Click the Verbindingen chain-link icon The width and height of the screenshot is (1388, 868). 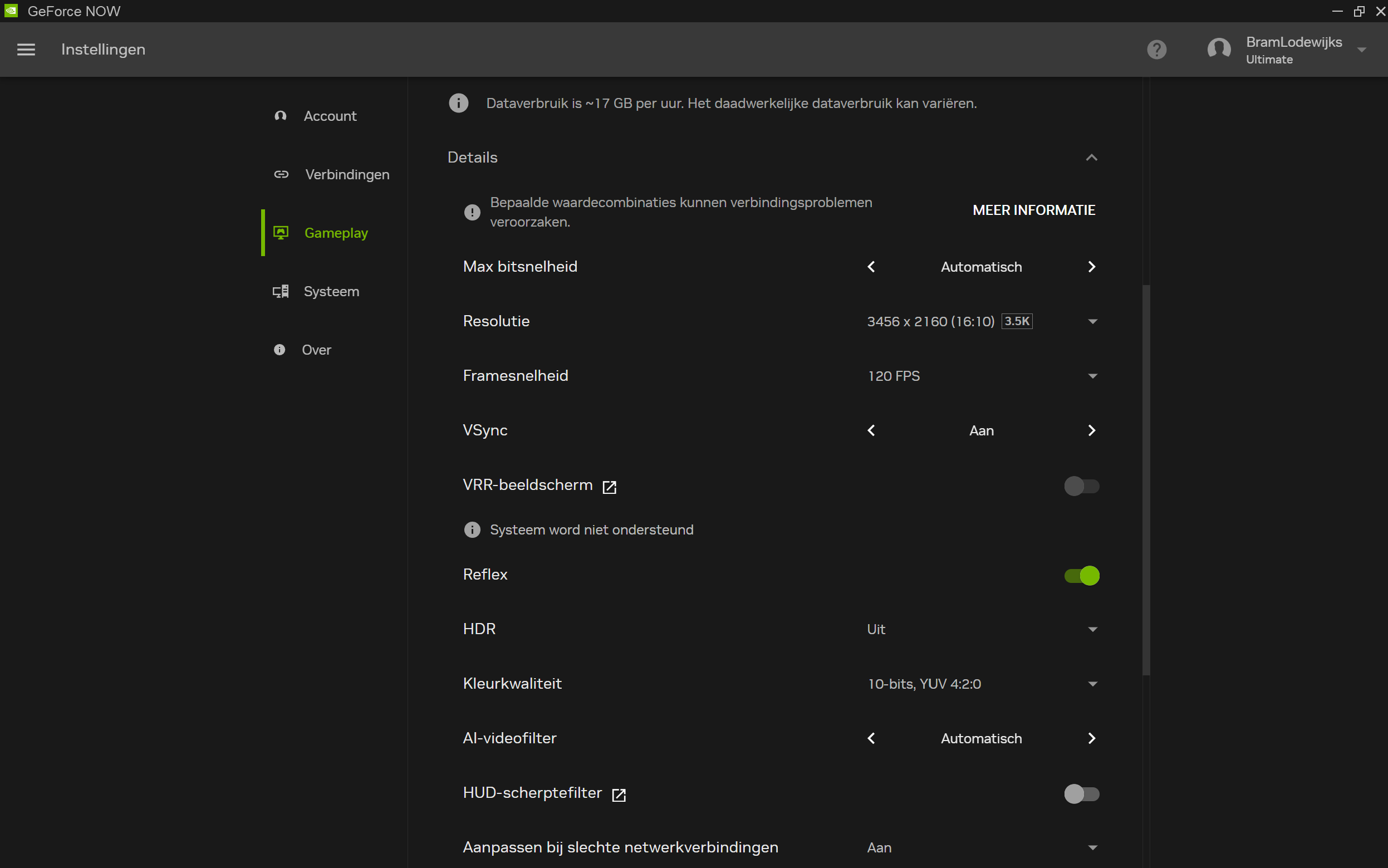pyautogui.click(x=281, y=174)
